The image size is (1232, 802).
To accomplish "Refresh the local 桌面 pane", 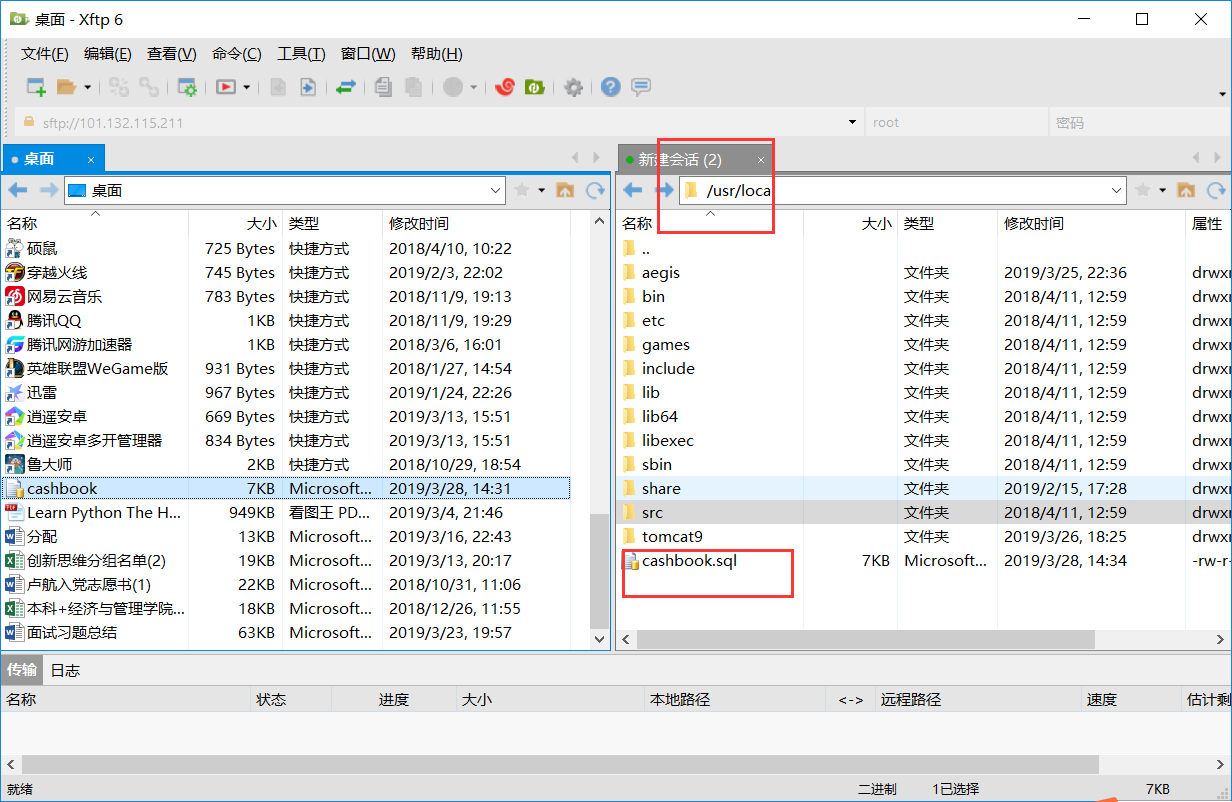I will click(595, 190).
